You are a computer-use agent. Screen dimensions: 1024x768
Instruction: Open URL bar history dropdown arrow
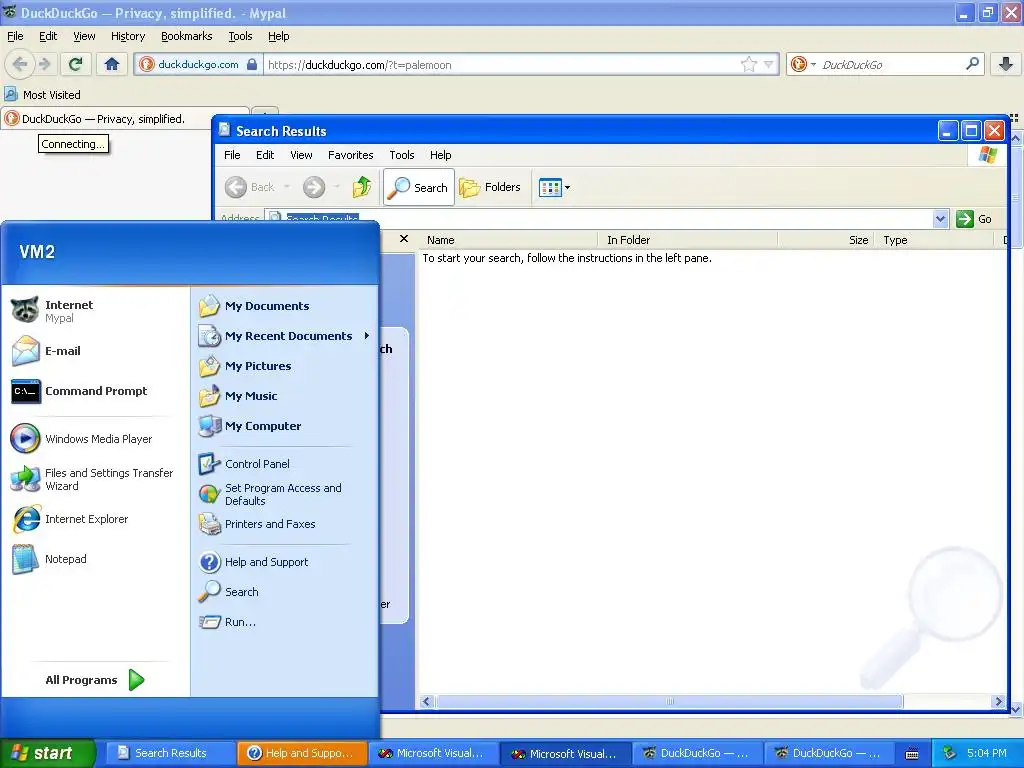pos(769,64)
